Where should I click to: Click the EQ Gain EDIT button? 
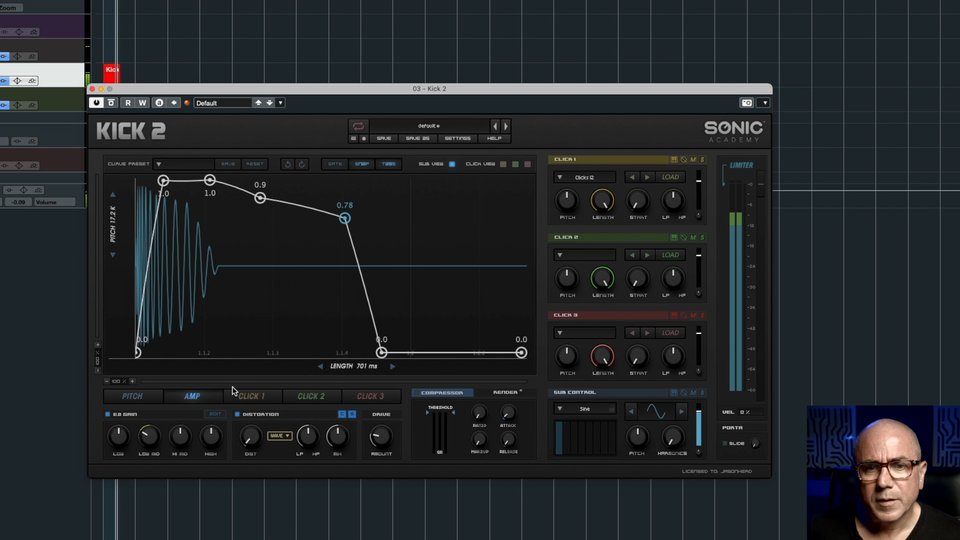[215, 414]
